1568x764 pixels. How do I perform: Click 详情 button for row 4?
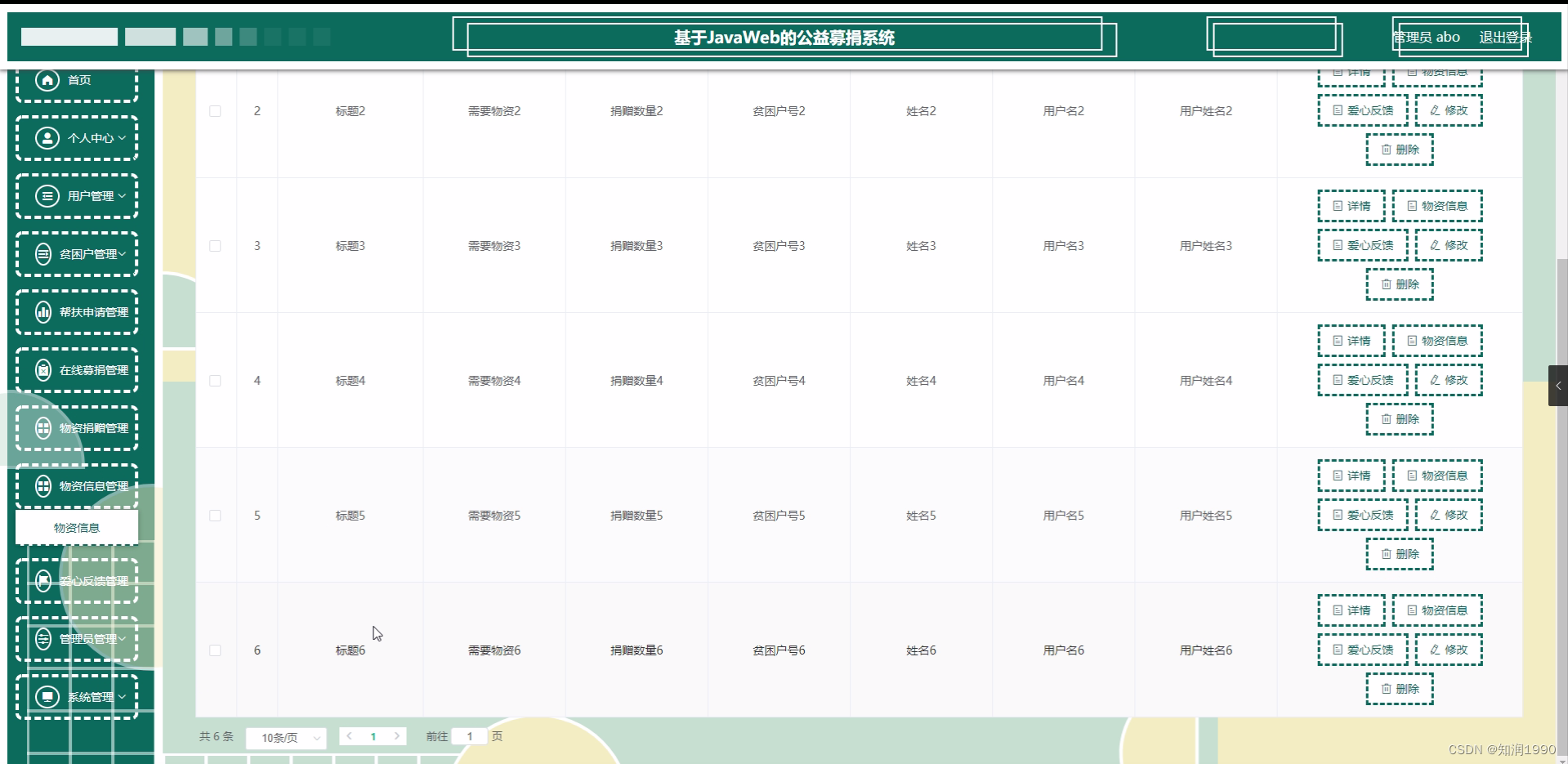click(x=1351, y=340)
